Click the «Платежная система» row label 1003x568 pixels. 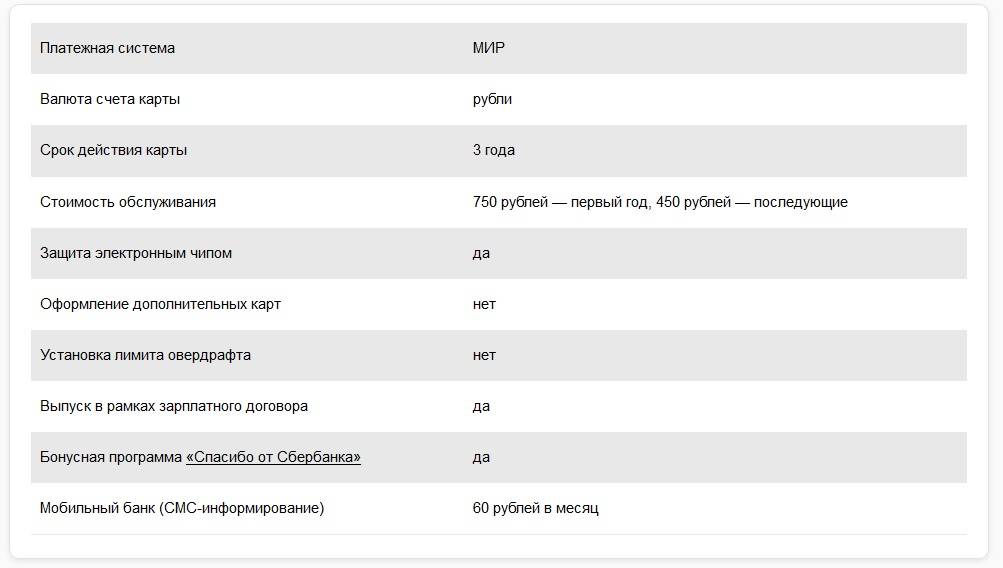click(x=107, y=48)
